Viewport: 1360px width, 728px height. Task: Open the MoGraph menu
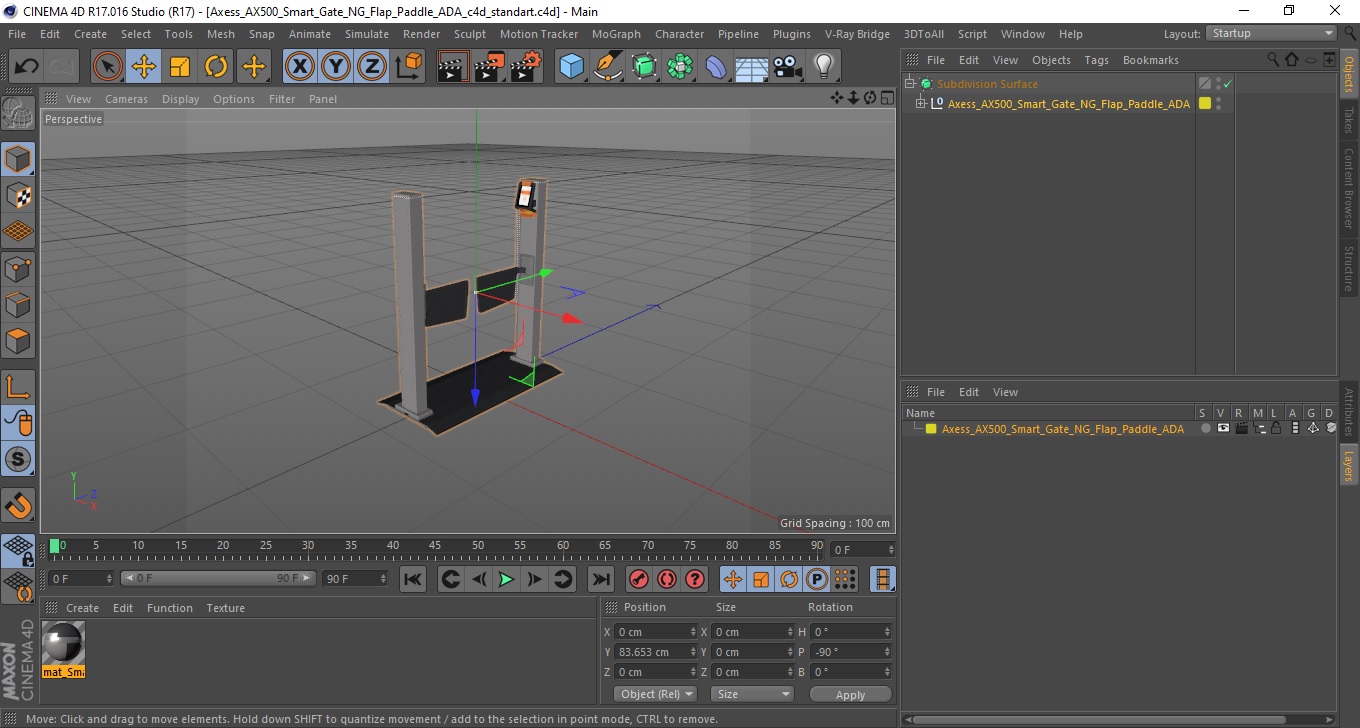point(616,34)
